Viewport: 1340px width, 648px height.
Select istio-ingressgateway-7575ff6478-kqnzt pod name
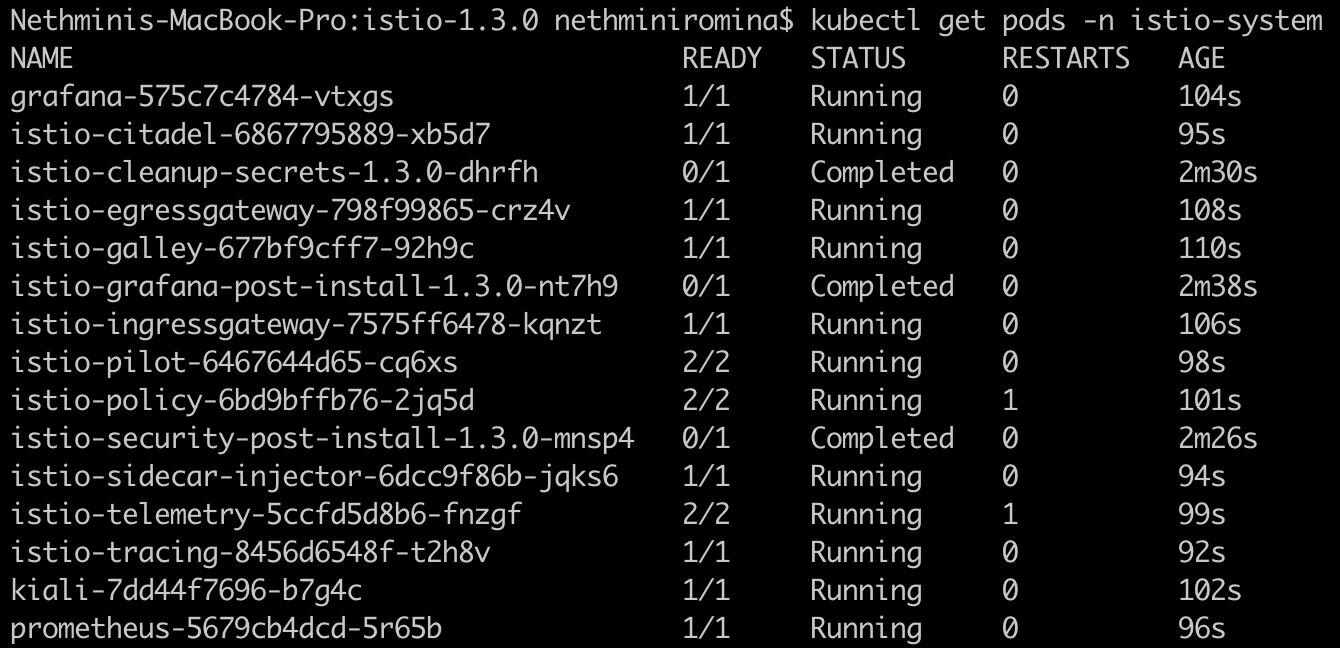(x=306, y=325)
